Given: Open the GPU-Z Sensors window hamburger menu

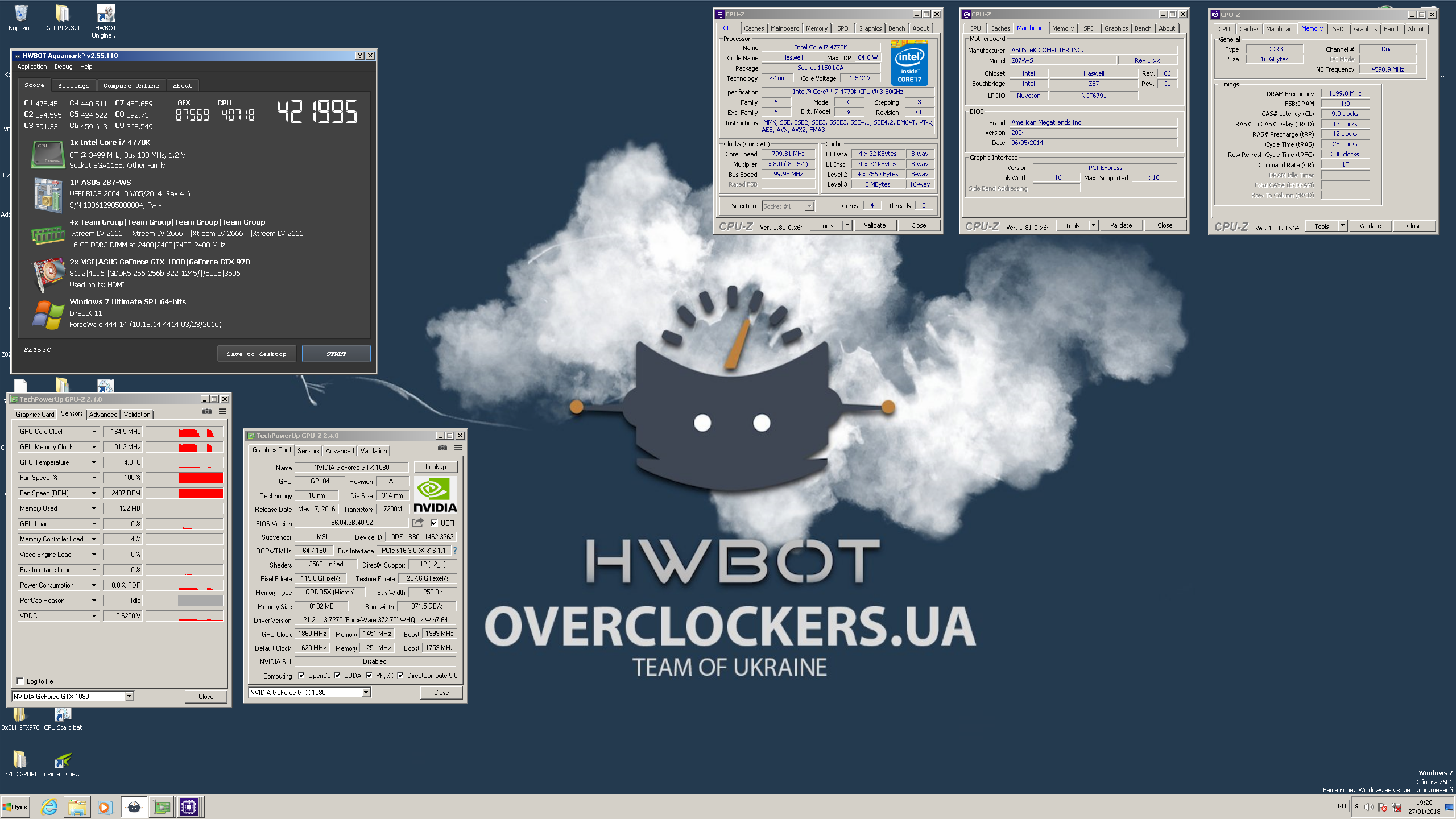Looking at the screenshot, I should tap(223, 412).
